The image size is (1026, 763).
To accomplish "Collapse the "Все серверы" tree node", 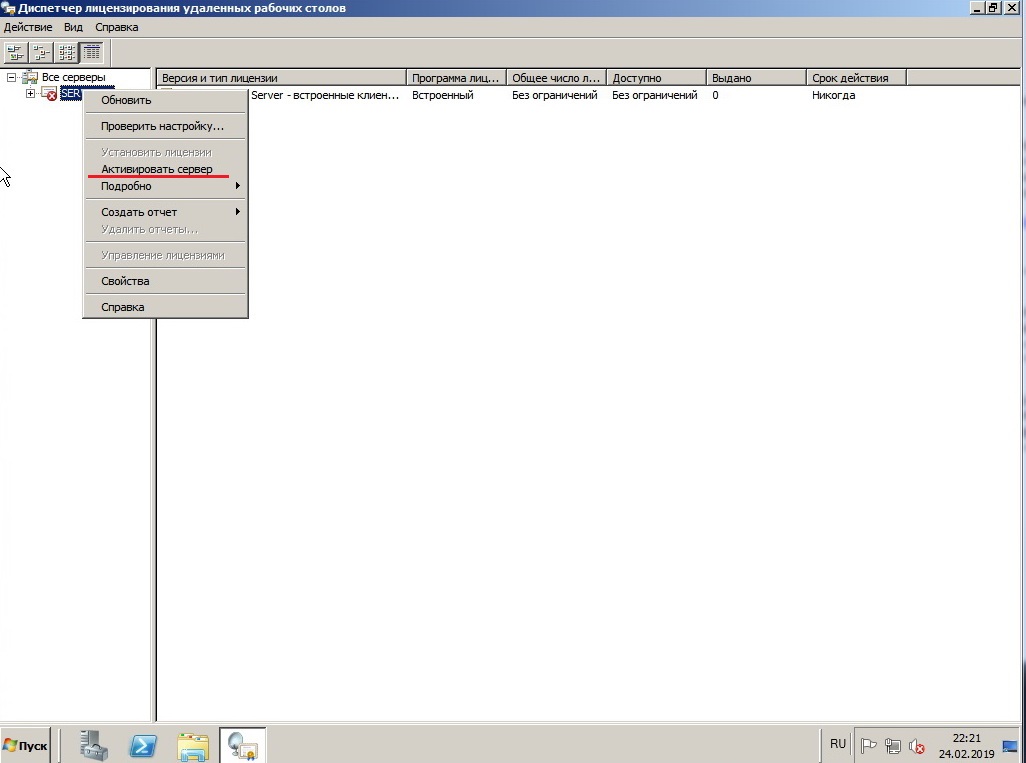I will tap(12, 78).
